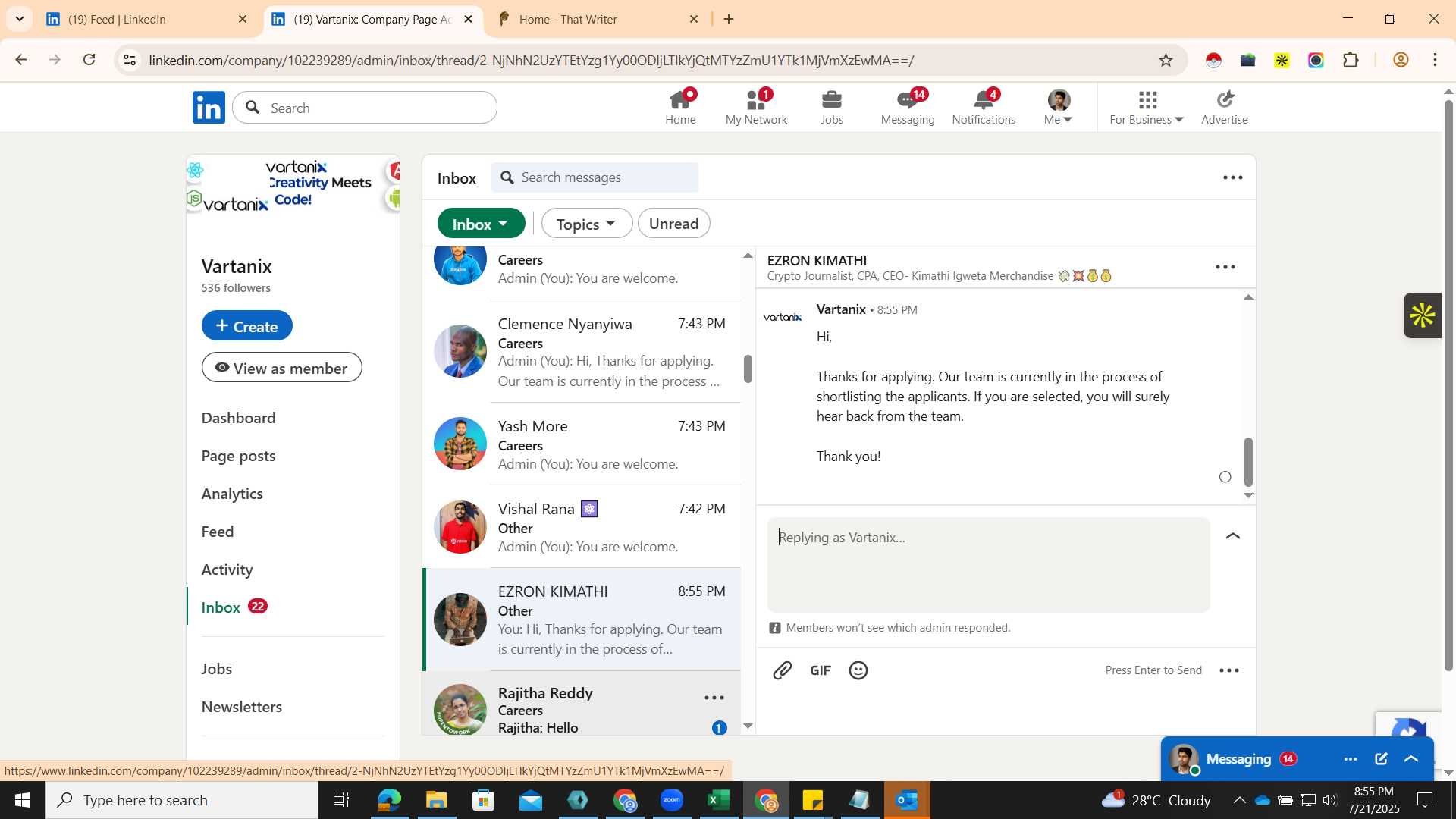Open Vishal Rana conversation
The height and width of the screenshot is (819, 1456).
582,527
